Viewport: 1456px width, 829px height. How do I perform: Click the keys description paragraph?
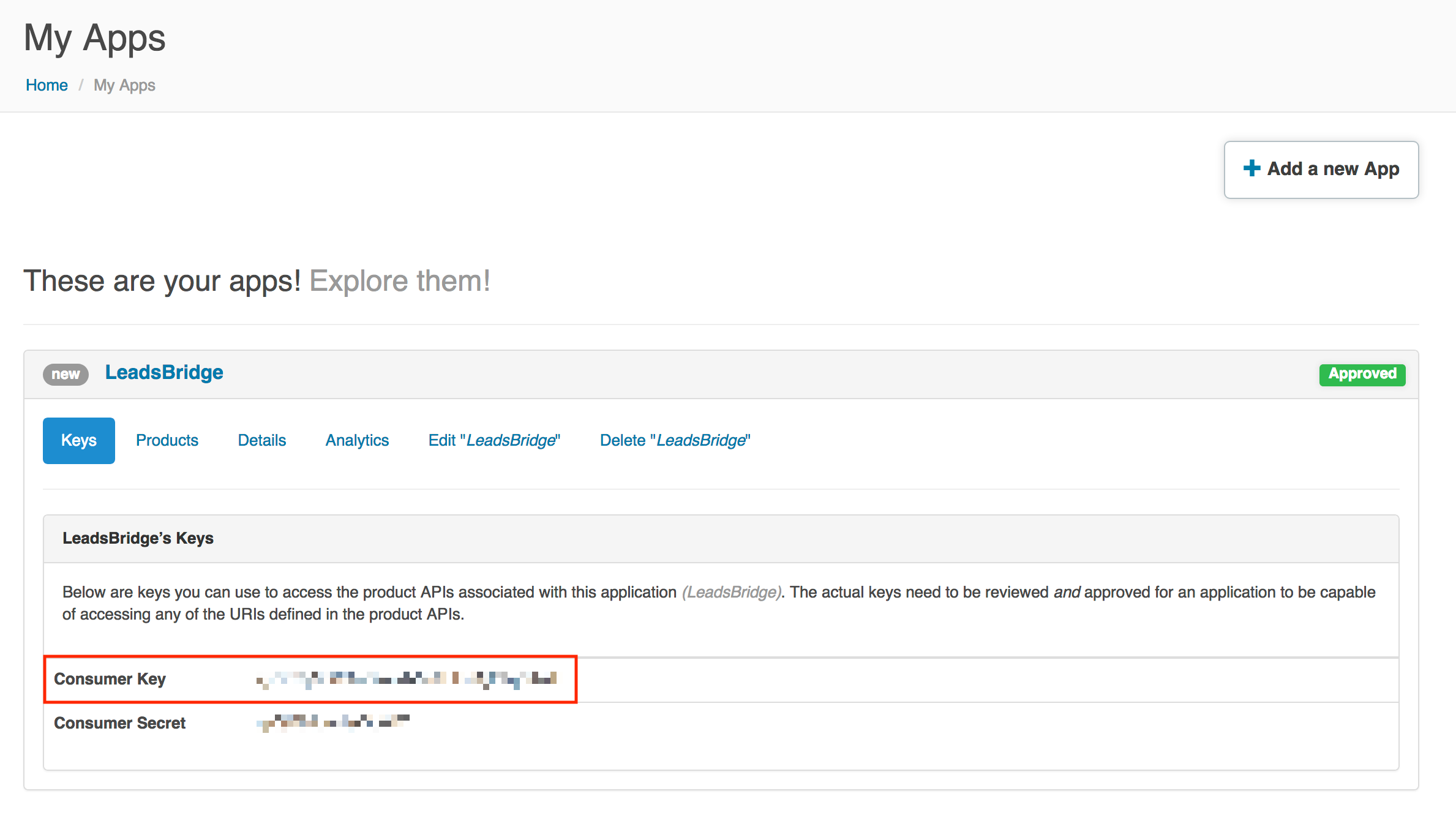pos(719,603)
